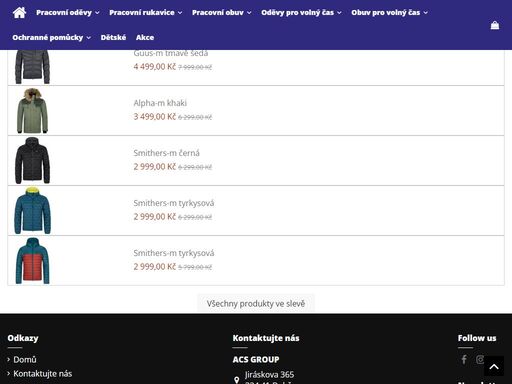Click price 4 499,00 Kč

point(154,67)
